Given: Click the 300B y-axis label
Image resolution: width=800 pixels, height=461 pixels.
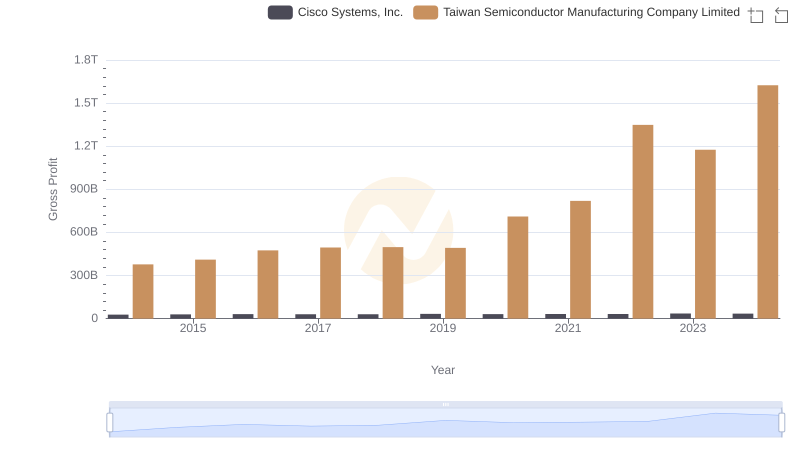Looking at the screenshot, I should (x=84, y=275).
